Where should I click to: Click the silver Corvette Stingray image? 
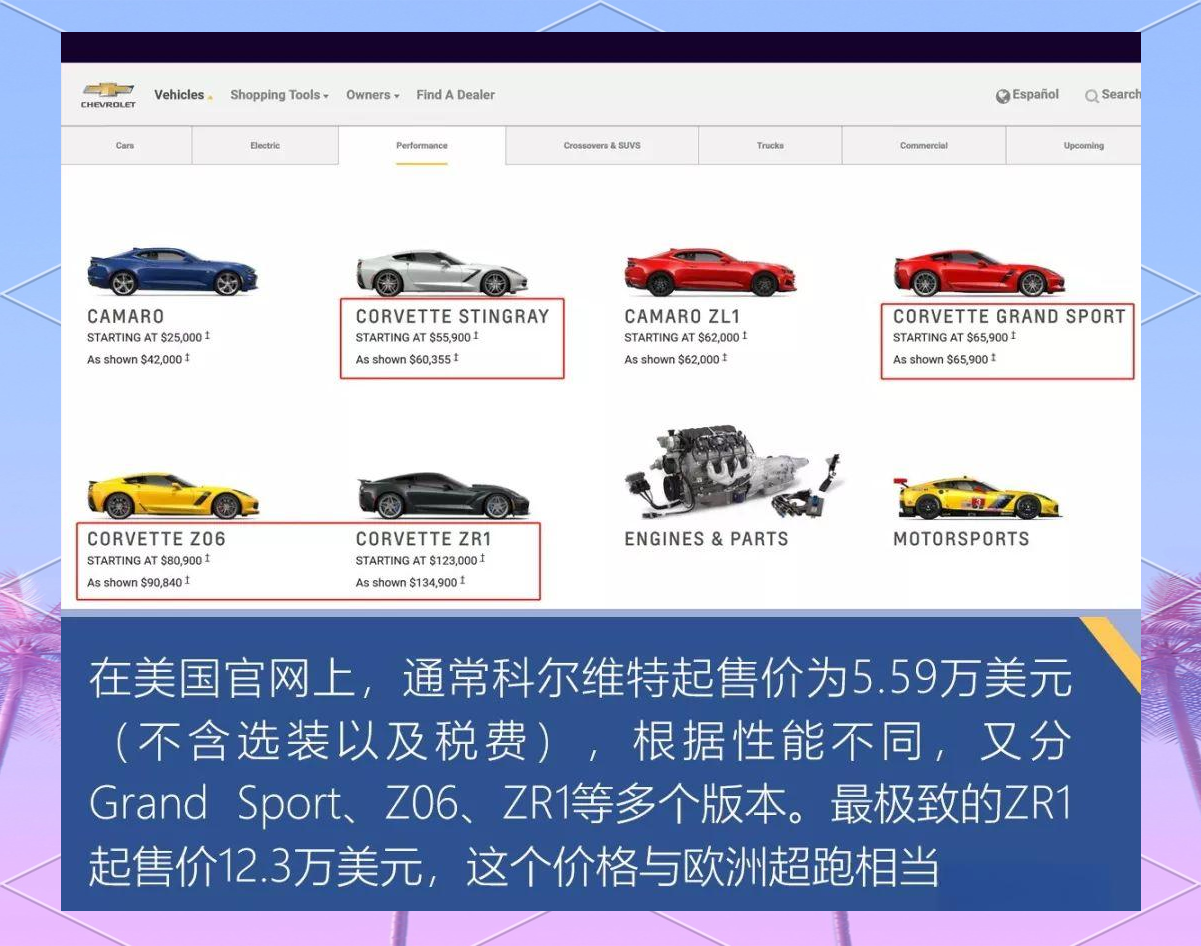tap(442, 274)
